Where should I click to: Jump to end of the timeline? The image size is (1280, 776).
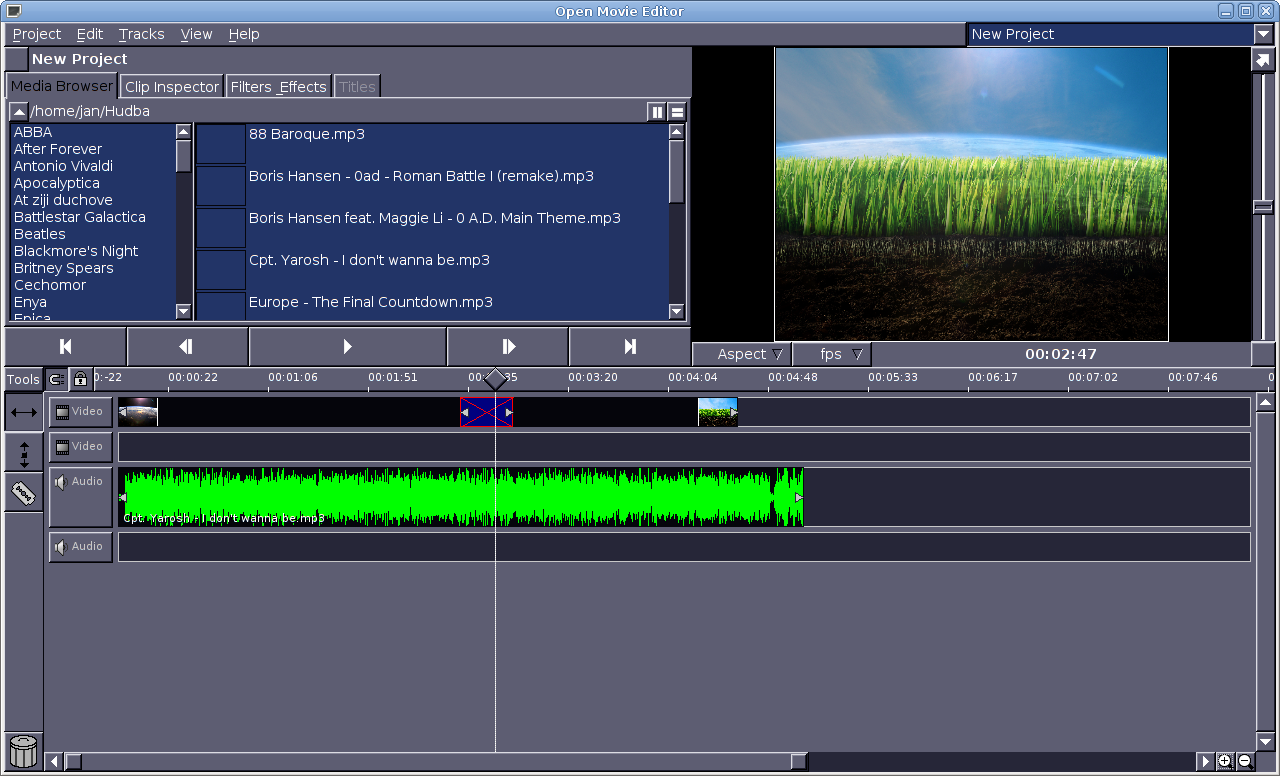coord(630,347)
